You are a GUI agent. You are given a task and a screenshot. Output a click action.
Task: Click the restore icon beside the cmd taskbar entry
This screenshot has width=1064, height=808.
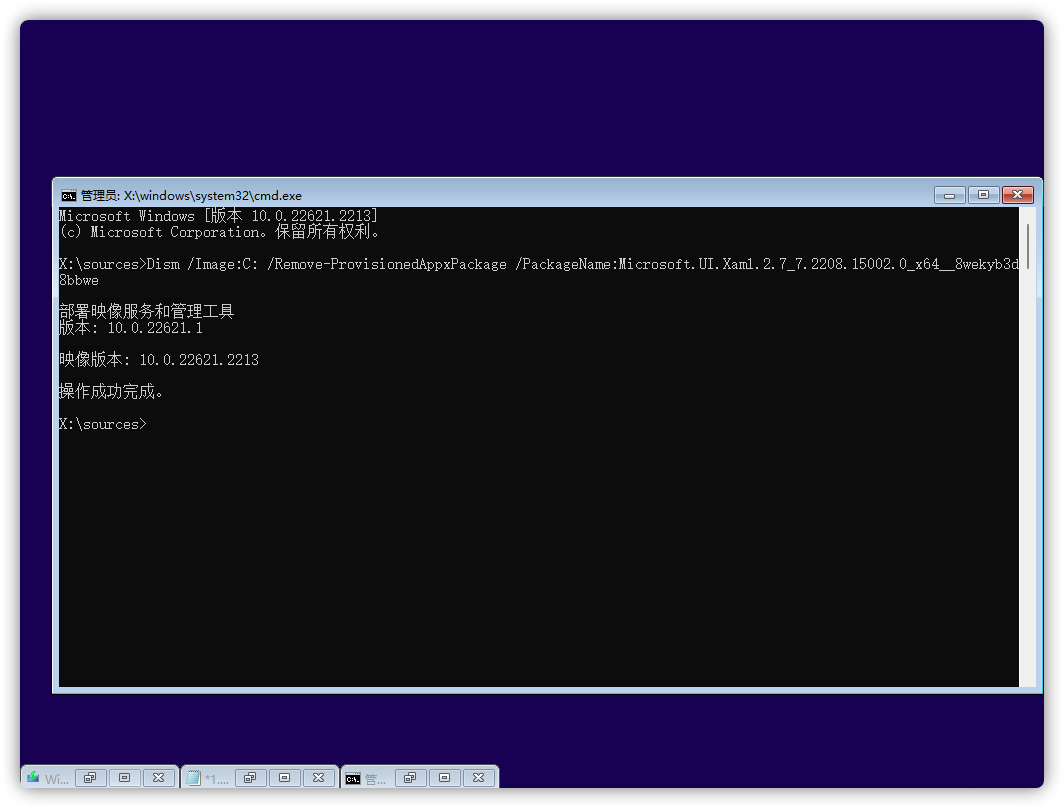pos(410,777)
